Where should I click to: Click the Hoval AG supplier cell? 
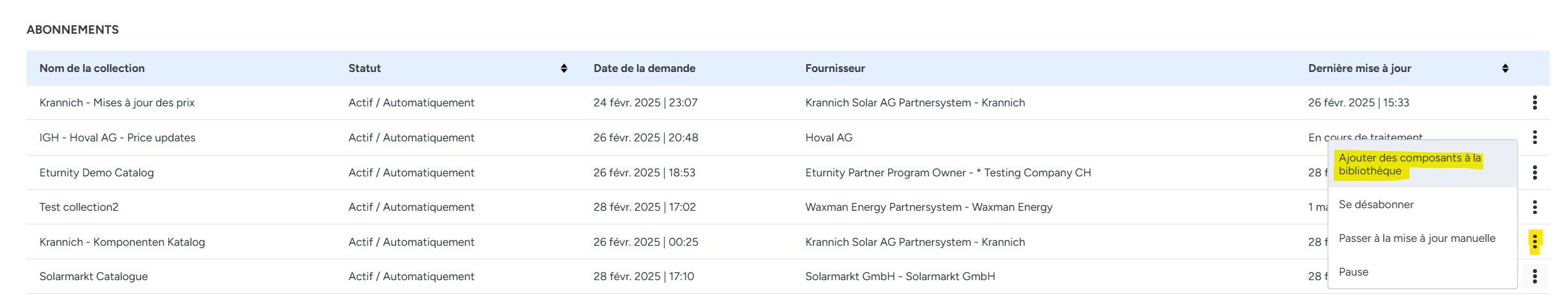point(829,137)
